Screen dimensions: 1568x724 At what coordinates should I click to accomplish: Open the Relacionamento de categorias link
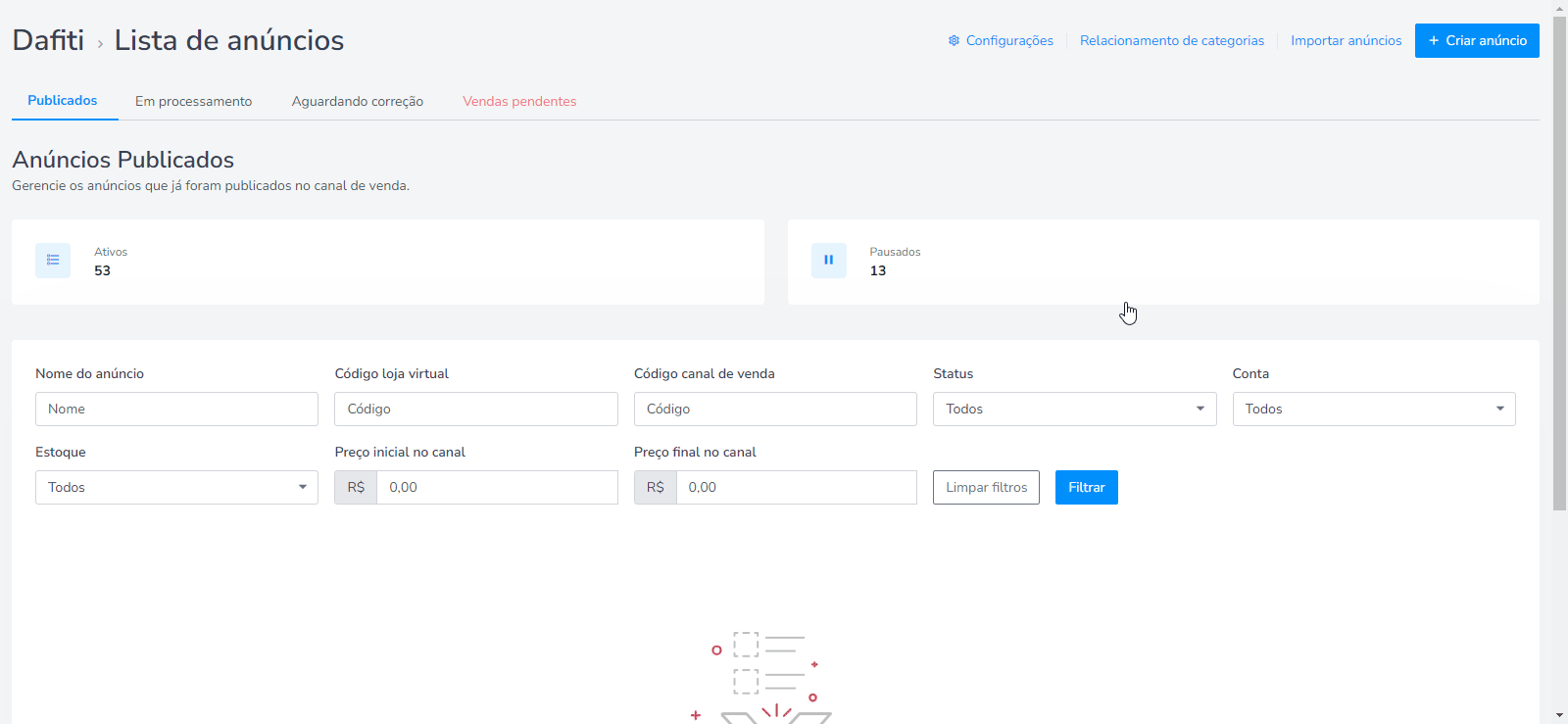tap(1172, 41)
